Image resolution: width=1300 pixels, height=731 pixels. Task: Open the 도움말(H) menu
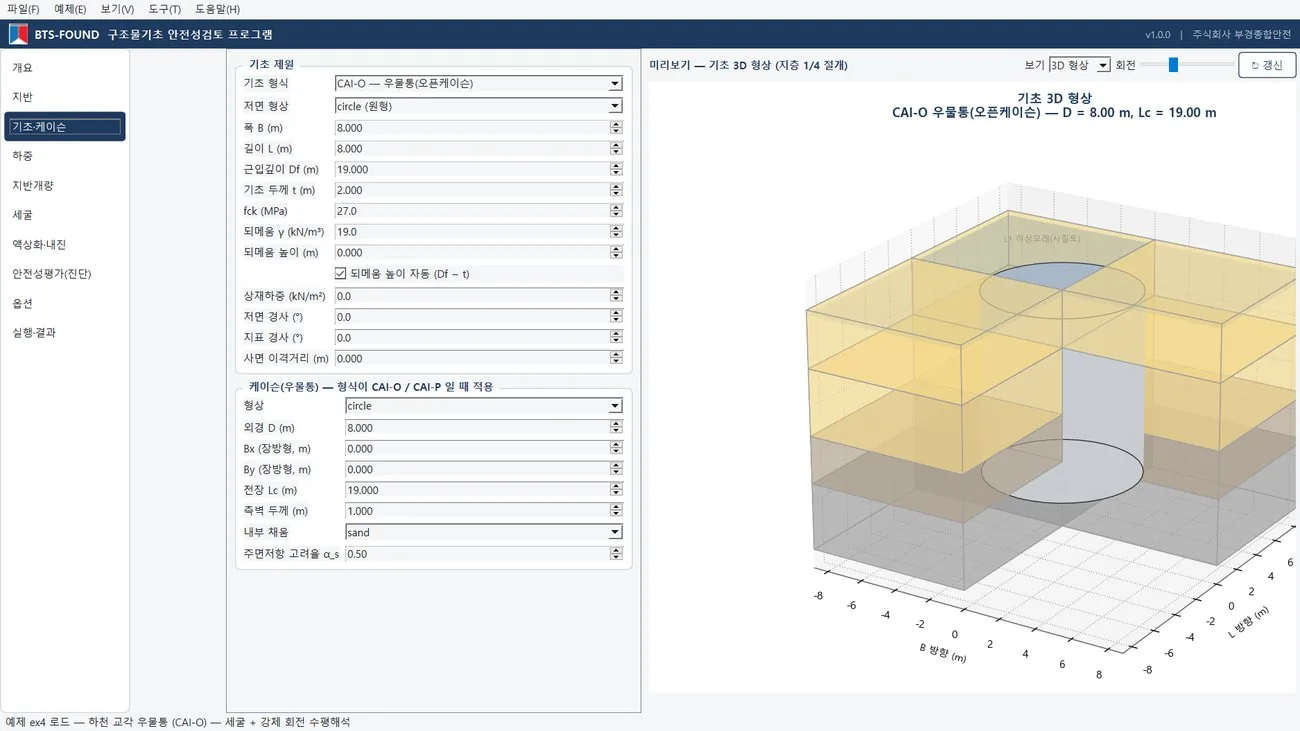click(x=217, y=9)
